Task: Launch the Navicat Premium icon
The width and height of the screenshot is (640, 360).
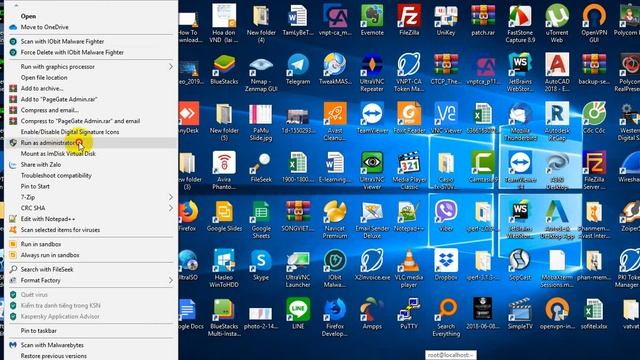Action: click(335, 220)
